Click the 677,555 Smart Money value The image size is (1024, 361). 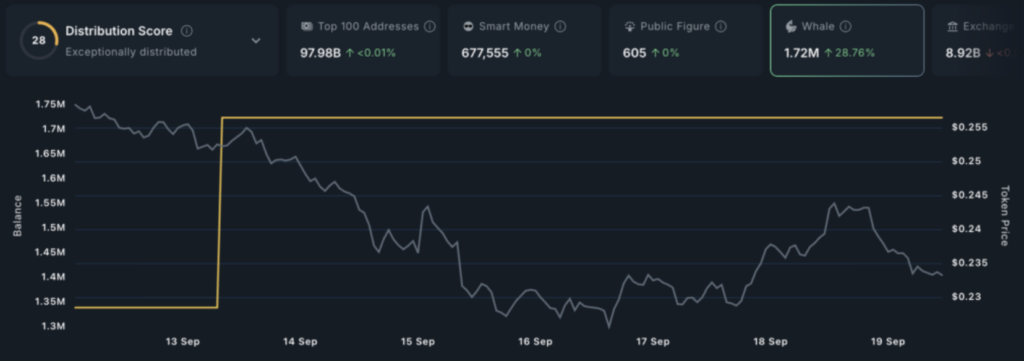[x=485, y=53]
